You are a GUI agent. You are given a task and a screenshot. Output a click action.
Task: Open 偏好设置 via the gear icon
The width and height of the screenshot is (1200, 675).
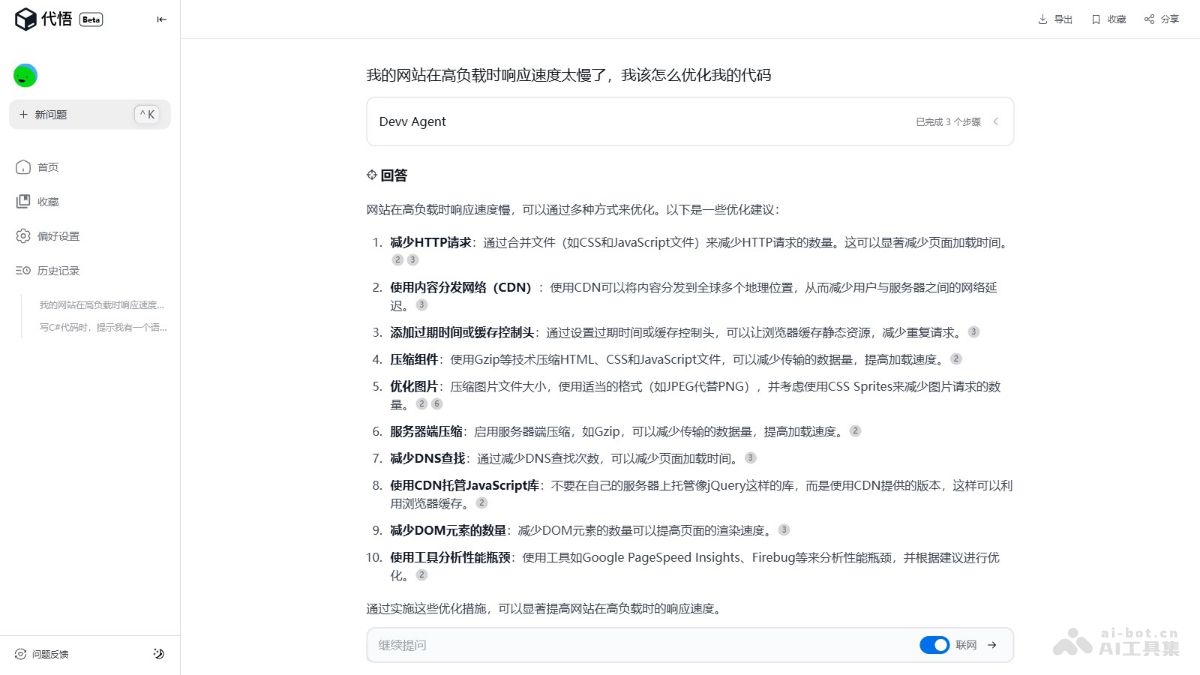coord(22,235)
